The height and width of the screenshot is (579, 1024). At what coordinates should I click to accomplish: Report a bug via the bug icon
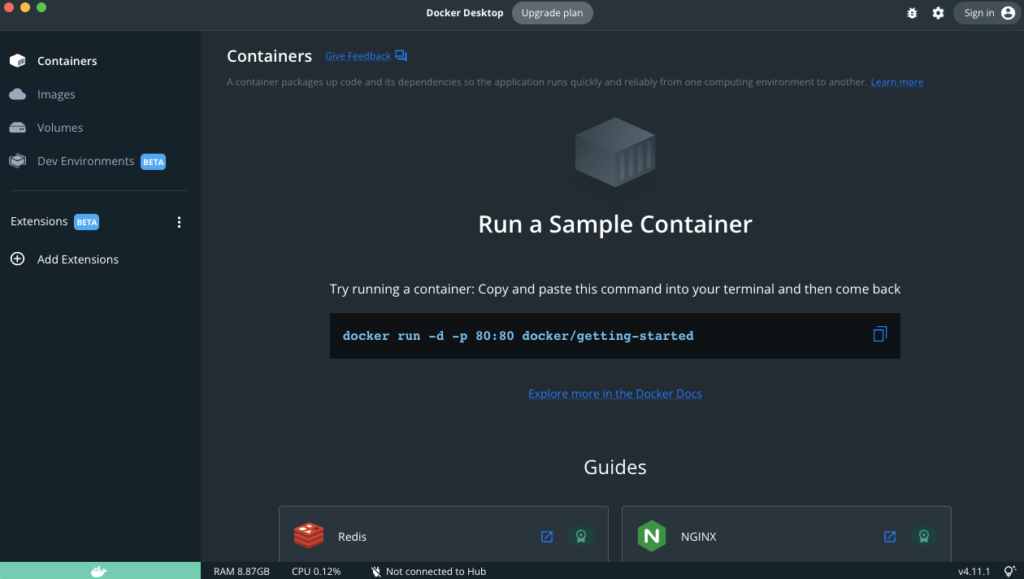pyautogui.click(x=911, y=13)
